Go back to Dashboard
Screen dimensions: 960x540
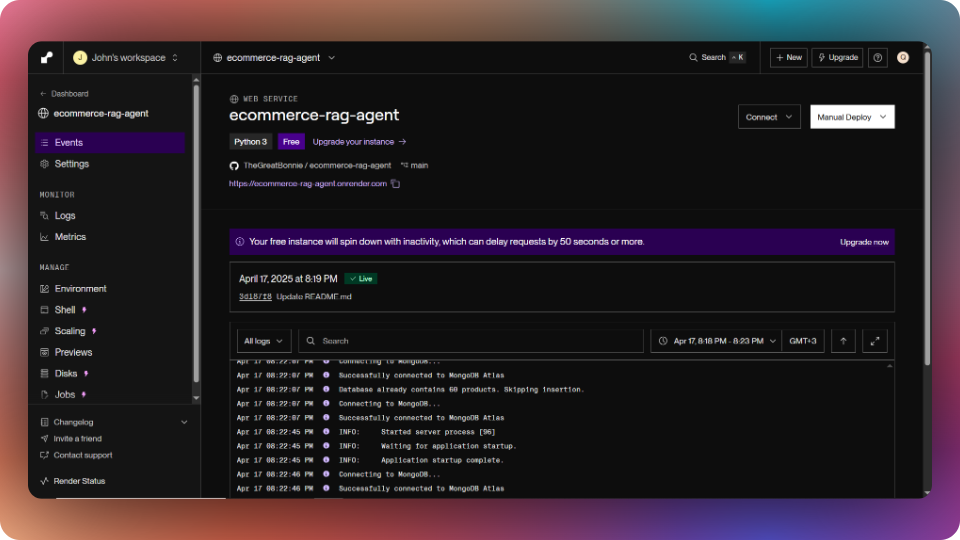click(64, 94)
